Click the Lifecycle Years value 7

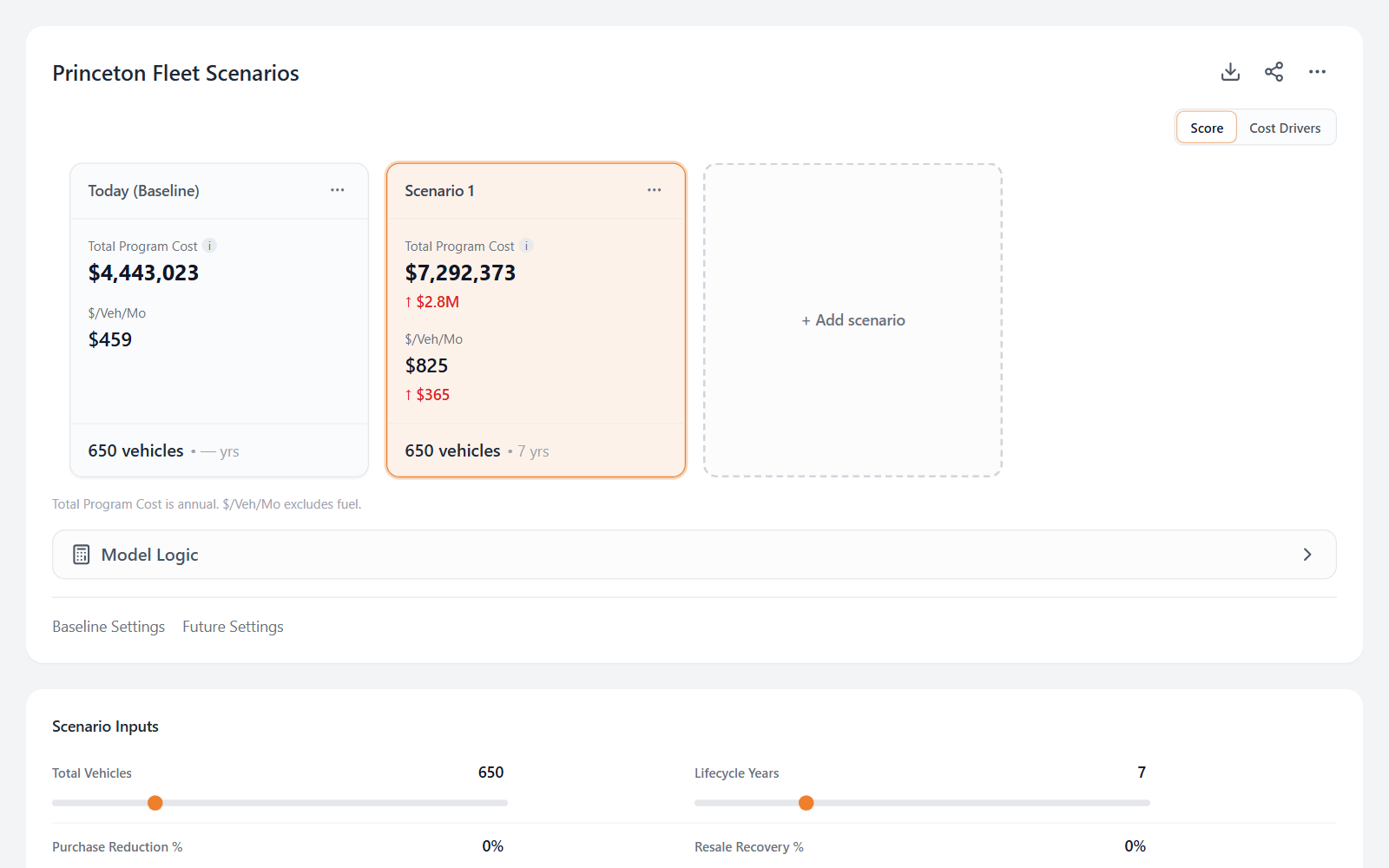pos(1142,773)
